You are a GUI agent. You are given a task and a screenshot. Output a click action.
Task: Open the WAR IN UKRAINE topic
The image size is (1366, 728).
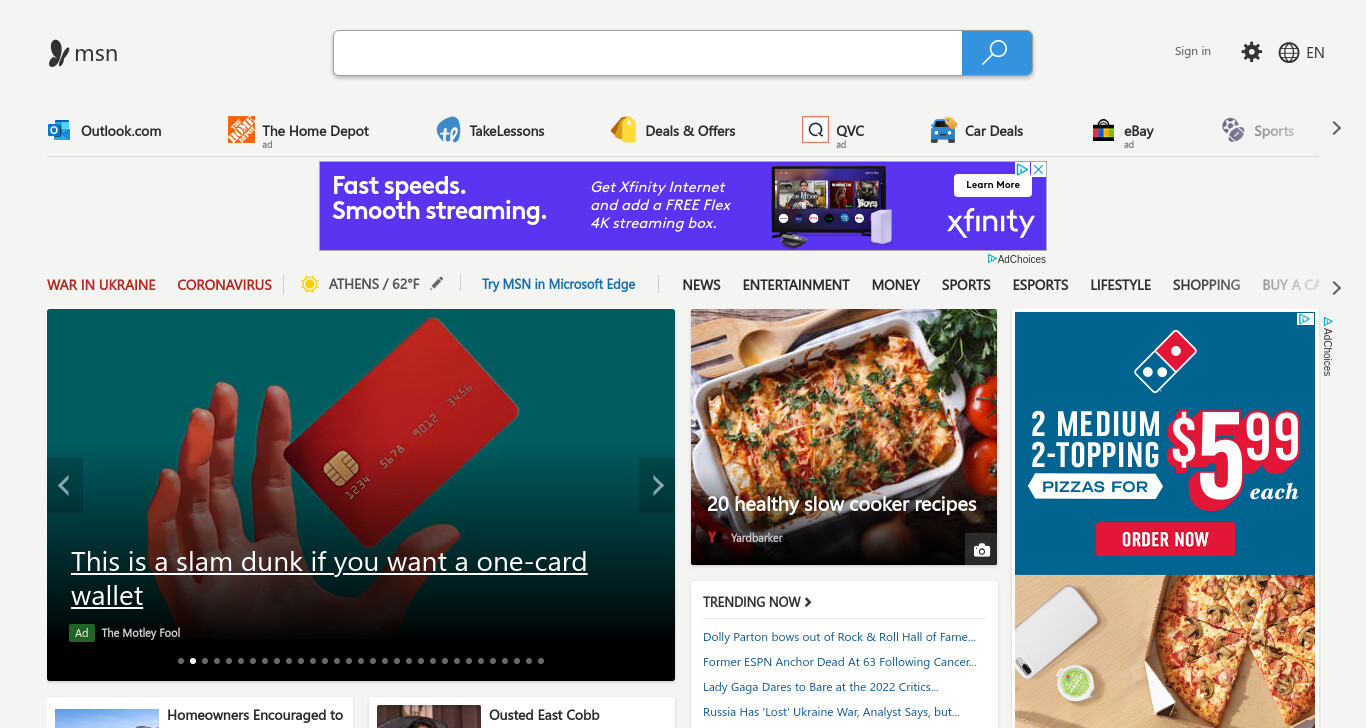coord(101,285)
